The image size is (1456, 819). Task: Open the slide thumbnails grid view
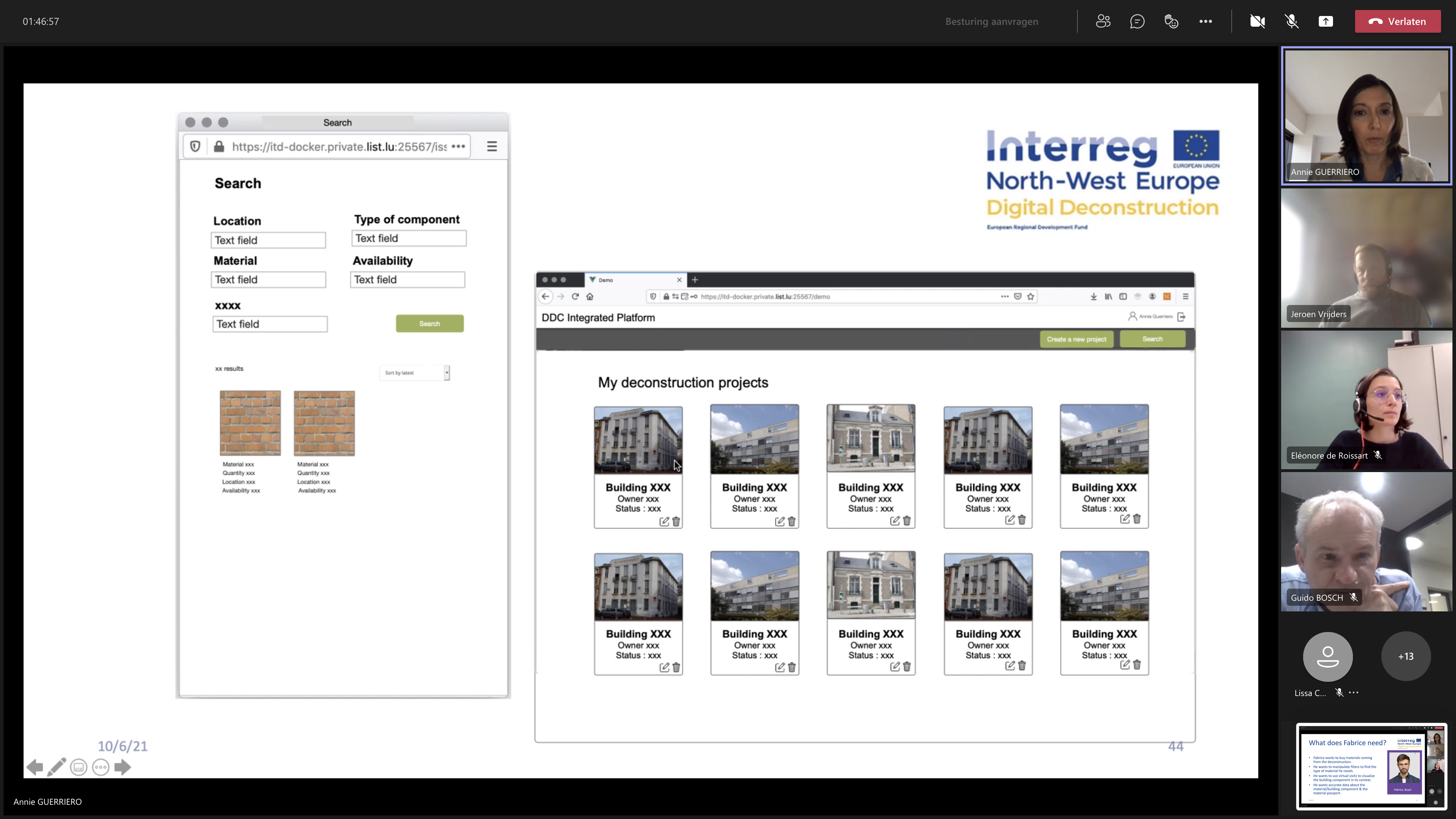click(x=79, y=767)
